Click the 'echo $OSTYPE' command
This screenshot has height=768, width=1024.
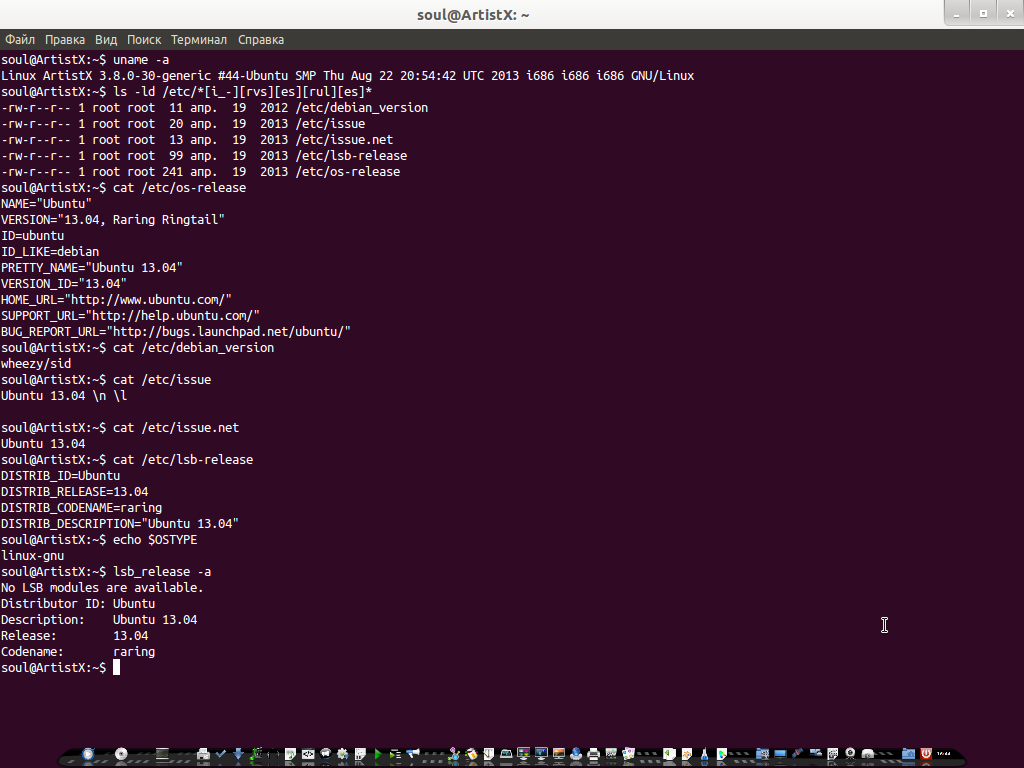tap(155, 540)
